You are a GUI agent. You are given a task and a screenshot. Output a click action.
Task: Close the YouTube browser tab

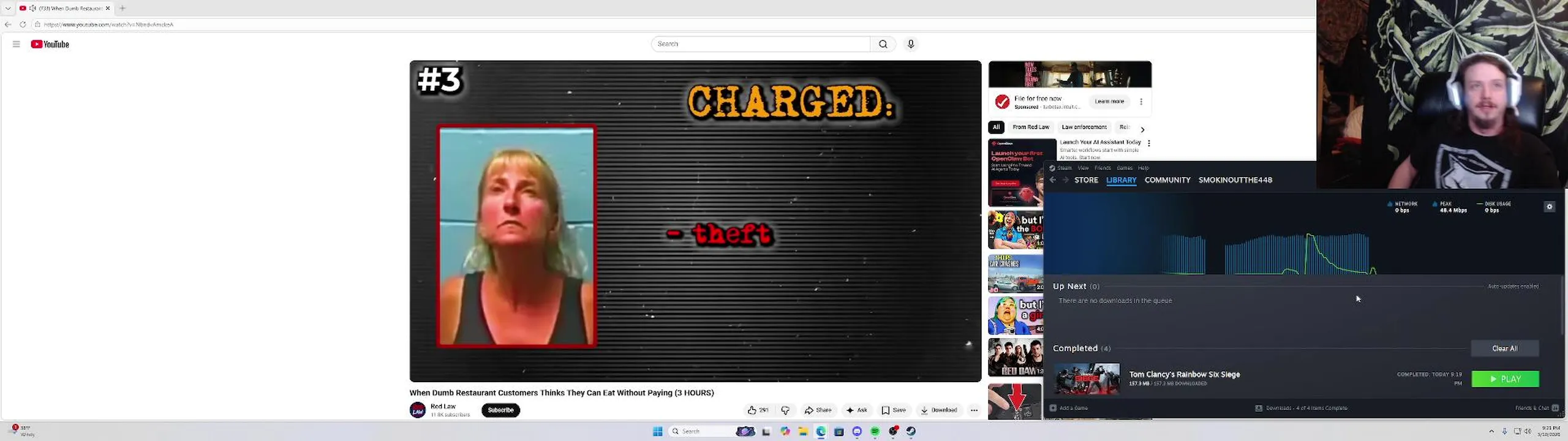tap(108, 8)
